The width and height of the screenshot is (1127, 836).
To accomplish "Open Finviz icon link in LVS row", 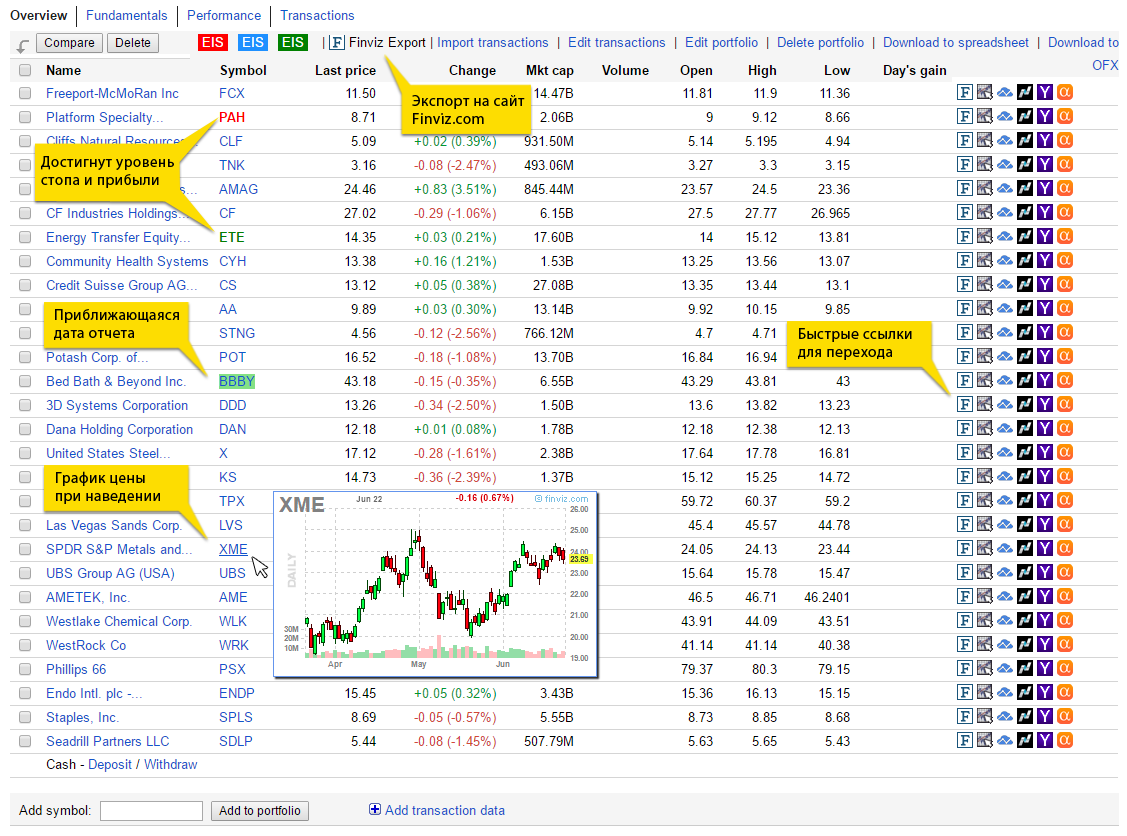I will pyautogui.click(x=965, y=525).
